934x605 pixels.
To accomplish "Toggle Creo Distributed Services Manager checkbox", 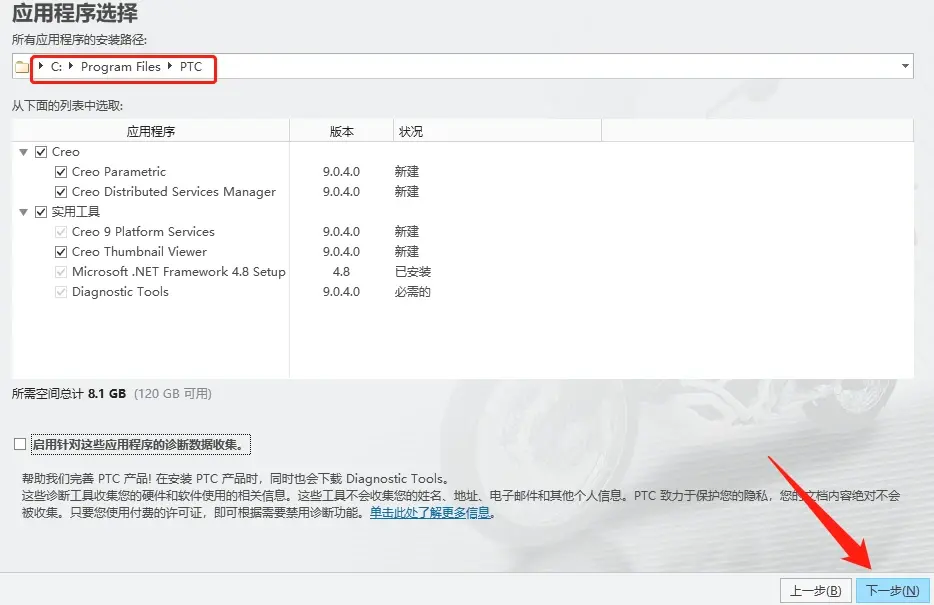I will click(x=61, y=192).
